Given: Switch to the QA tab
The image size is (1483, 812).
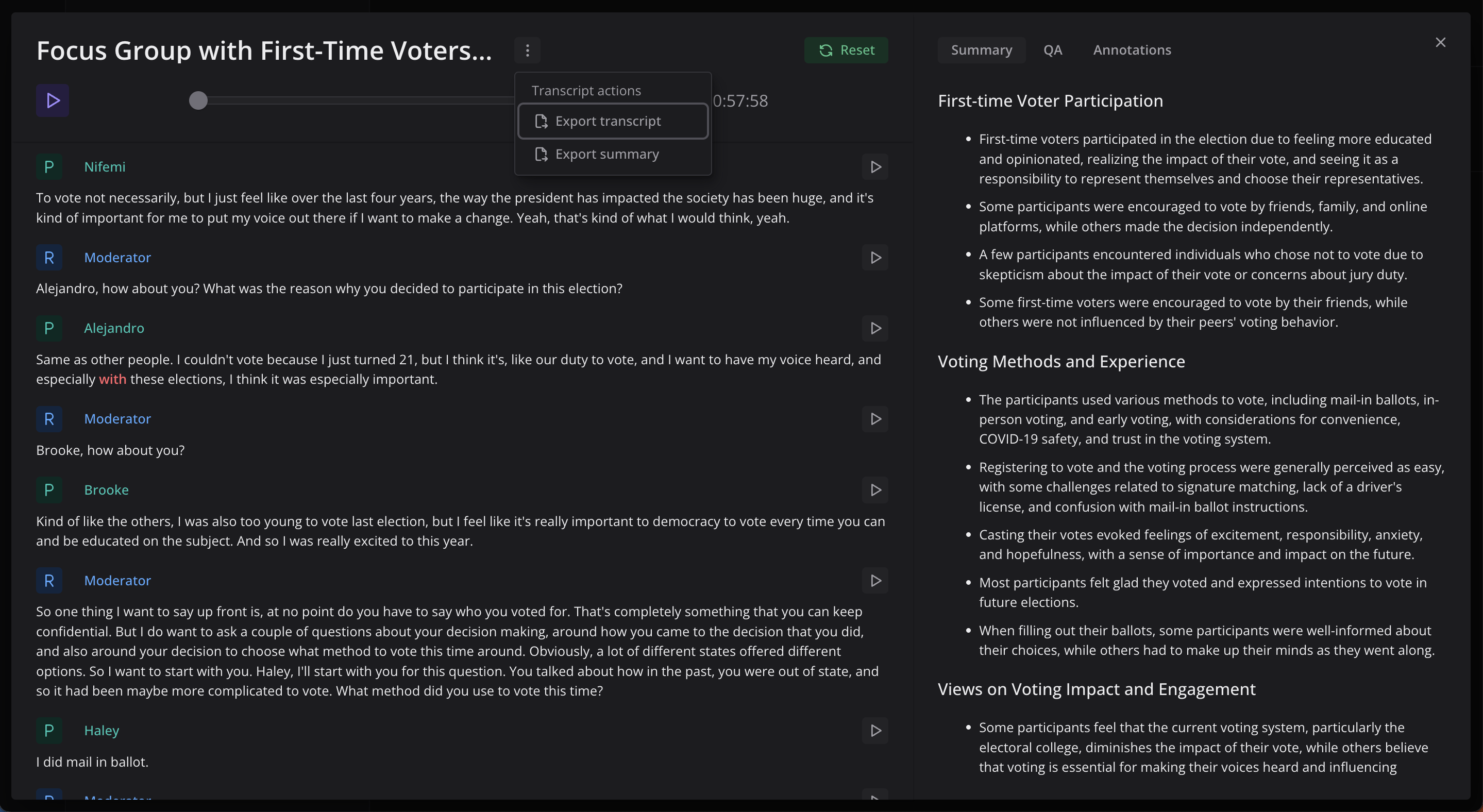Looking at the screenshot, I should pos(1052,50).
